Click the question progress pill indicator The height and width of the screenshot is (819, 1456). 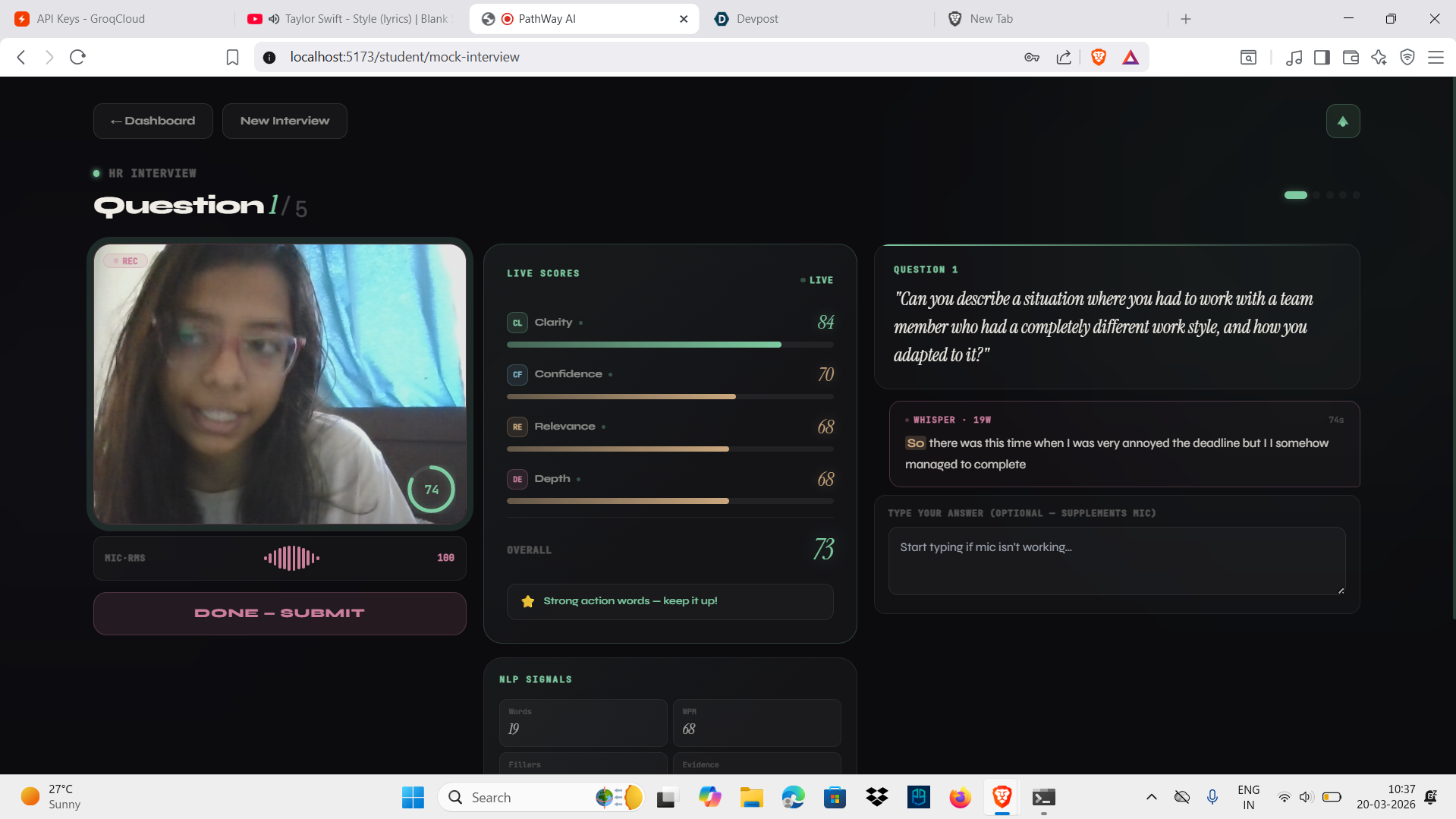click(1295, 195)
